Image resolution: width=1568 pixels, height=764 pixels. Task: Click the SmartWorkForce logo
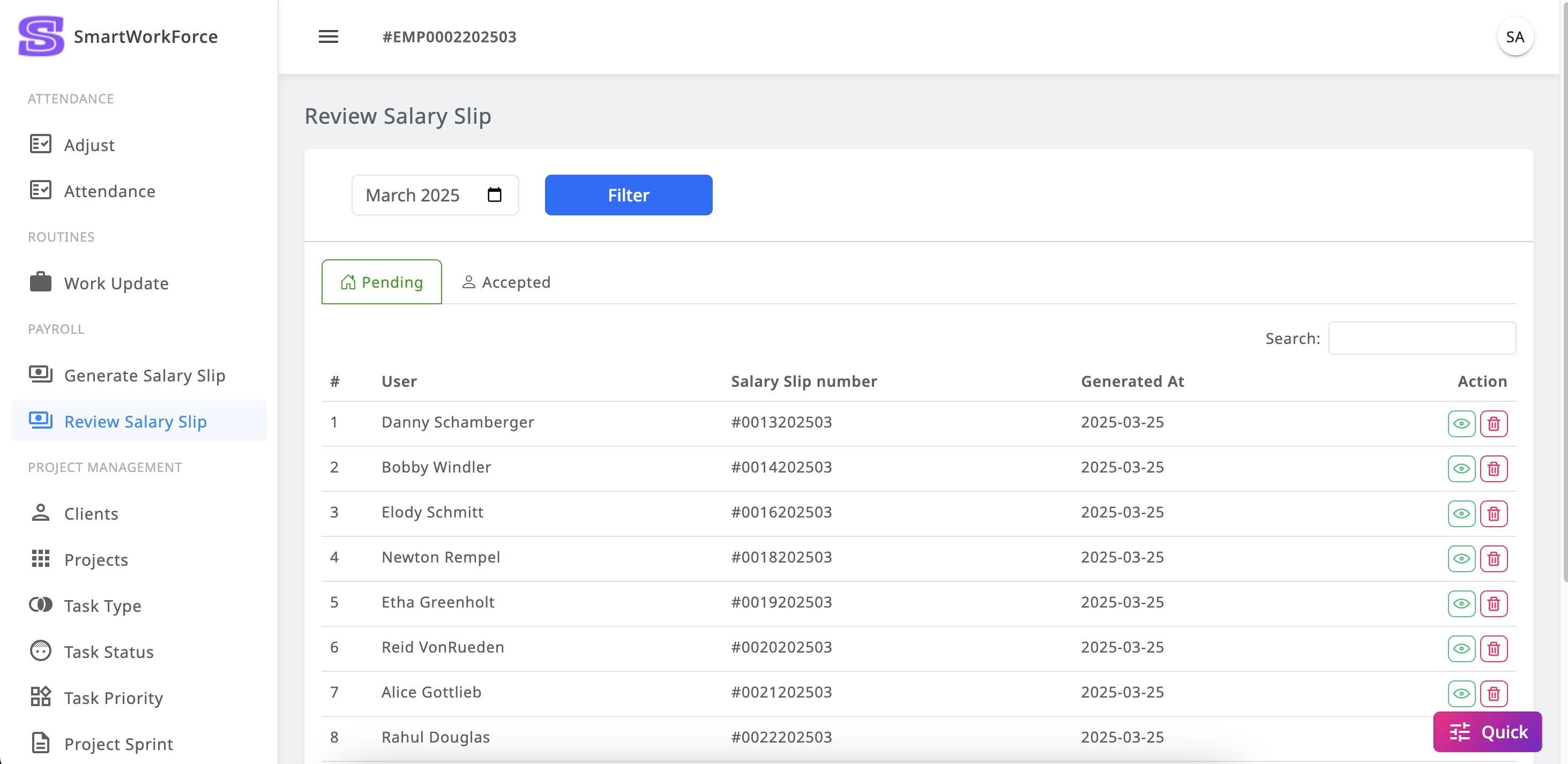coord(41,36)
